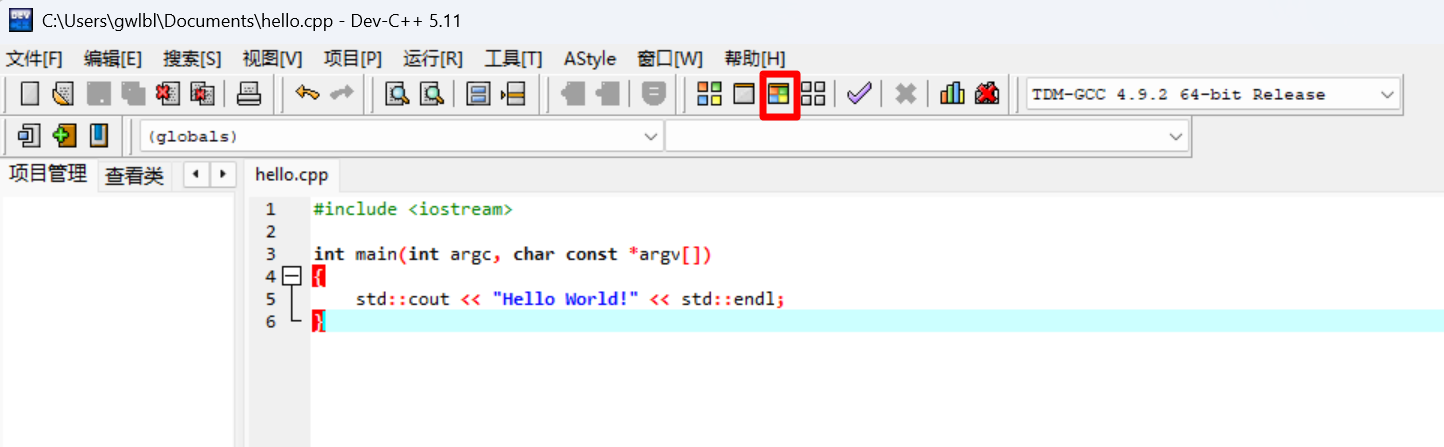
Task: Click the greyed-out shield-shaped icon
Action: [653, 94]
